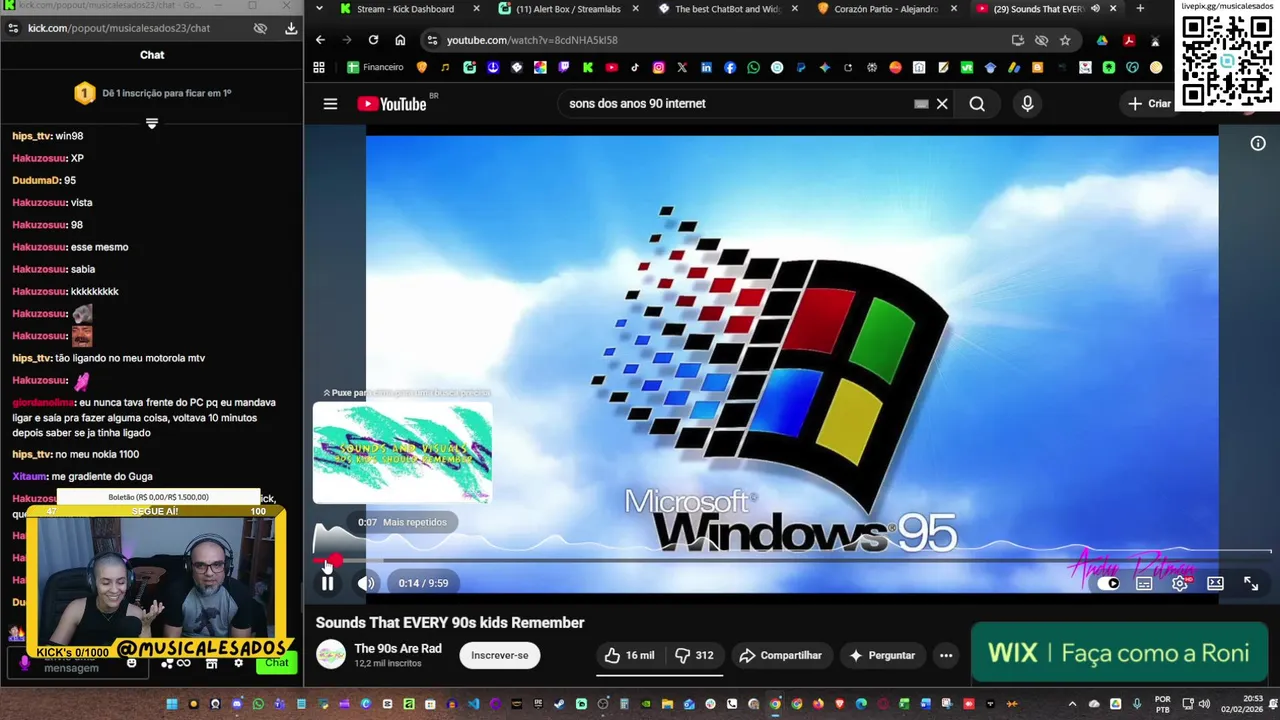Pause the YouTube video
Image resolution: width=1280 pixels, height=720 pixels.
327,583
